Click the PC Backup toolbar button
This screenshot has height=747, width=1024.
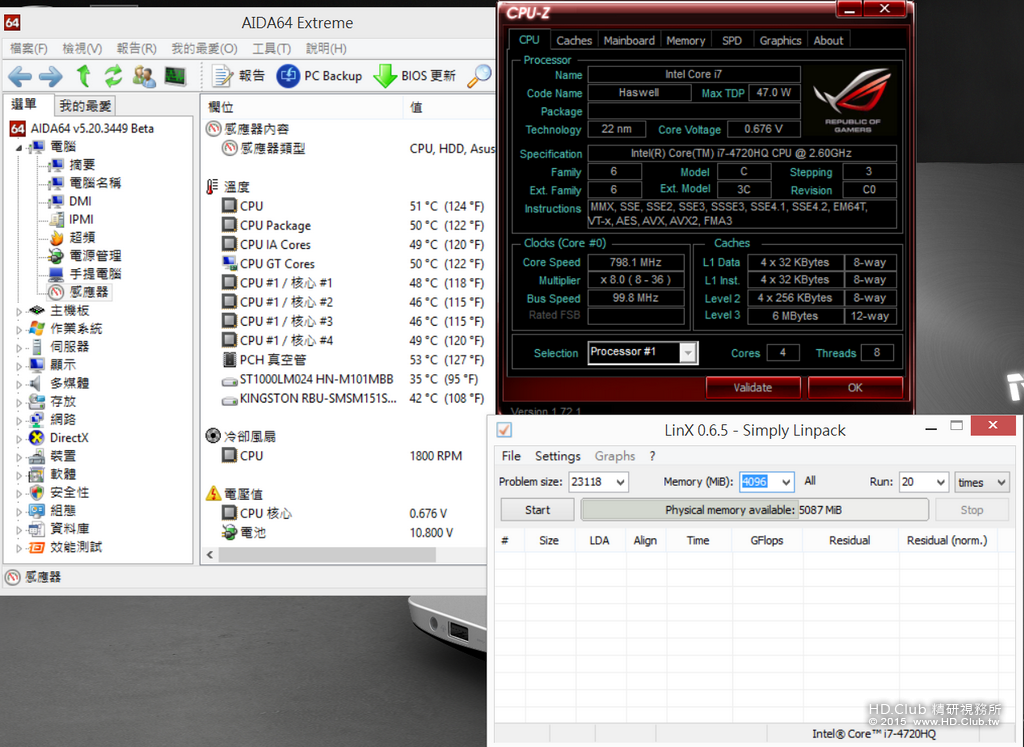319,76
